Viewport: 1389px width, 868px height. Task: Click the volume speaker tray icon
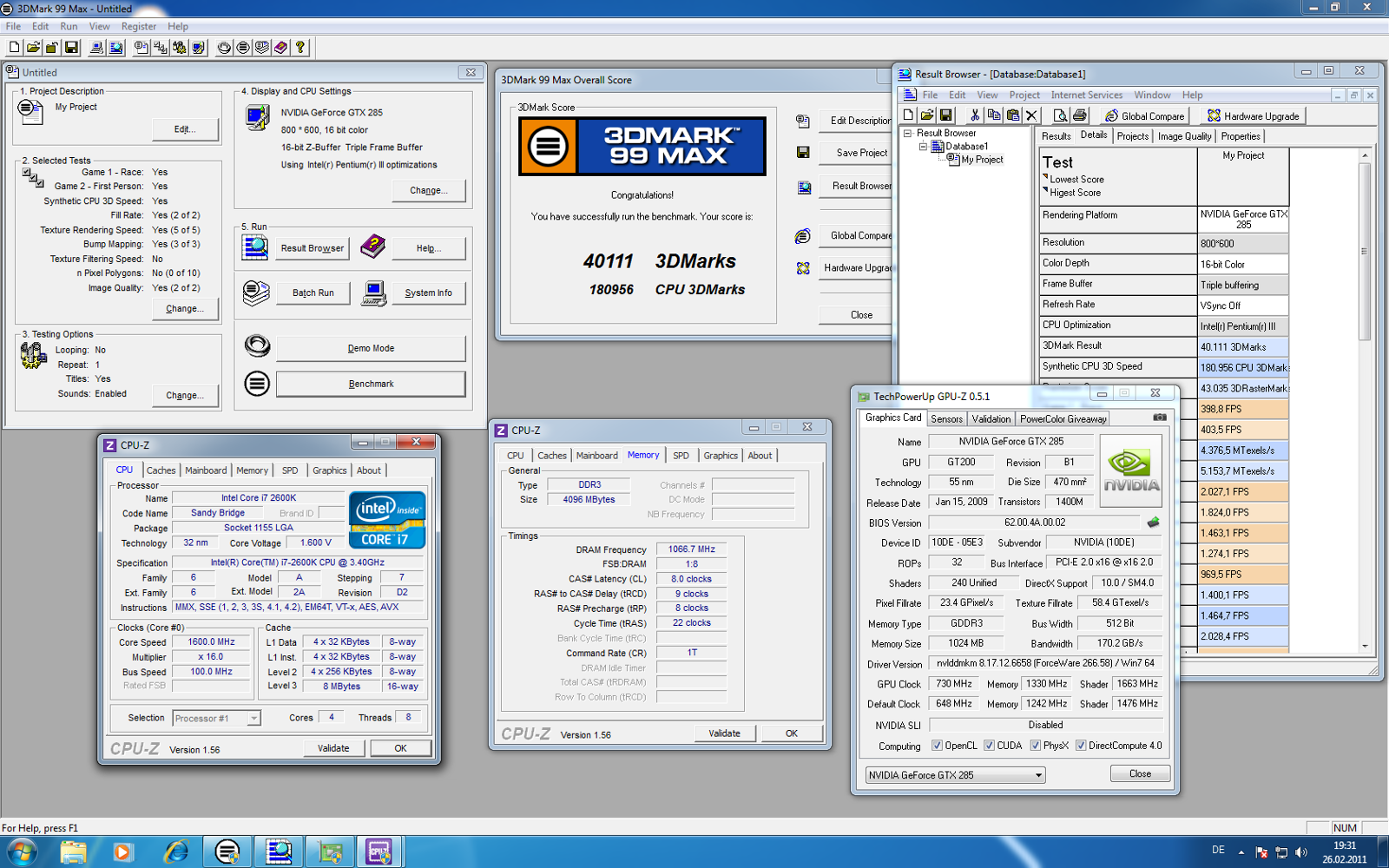[x=1300, y=852]
